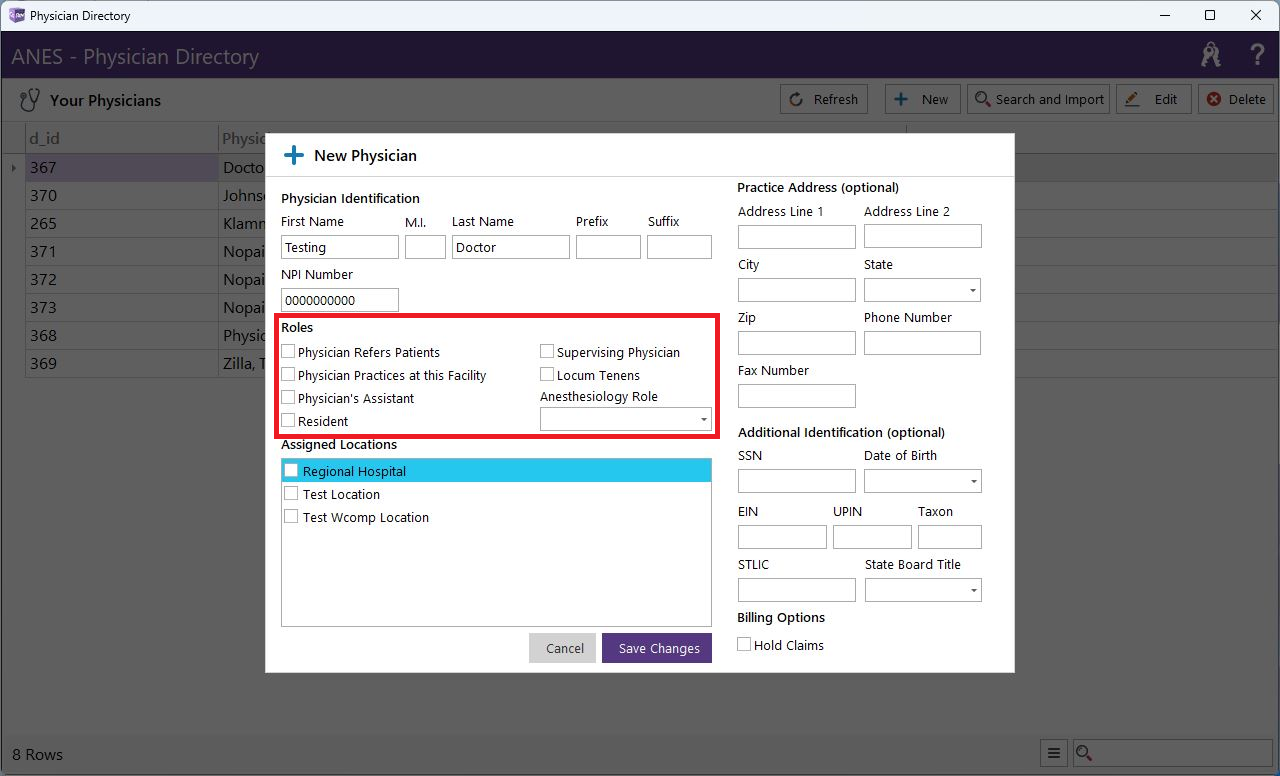This screenshot has height=776, width=1280.
Task: Click the Suffix field
Action: pyautogui.click(x=679, y=247)
